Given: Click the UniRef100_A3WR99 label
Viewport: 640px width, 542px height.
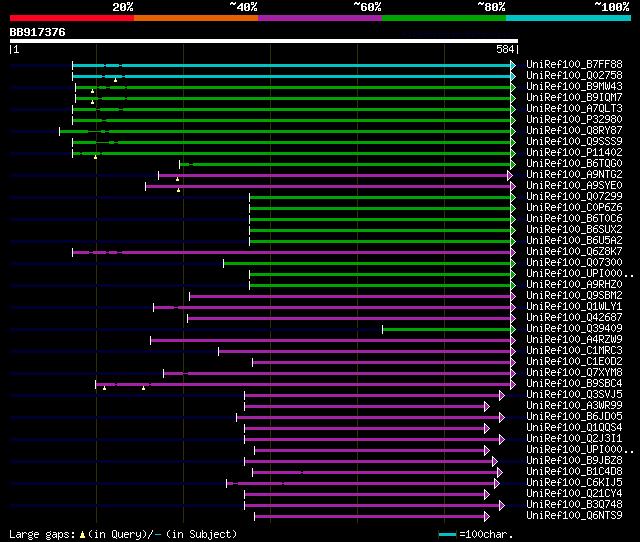Looking at the screenshot, I should click(574, 406).
